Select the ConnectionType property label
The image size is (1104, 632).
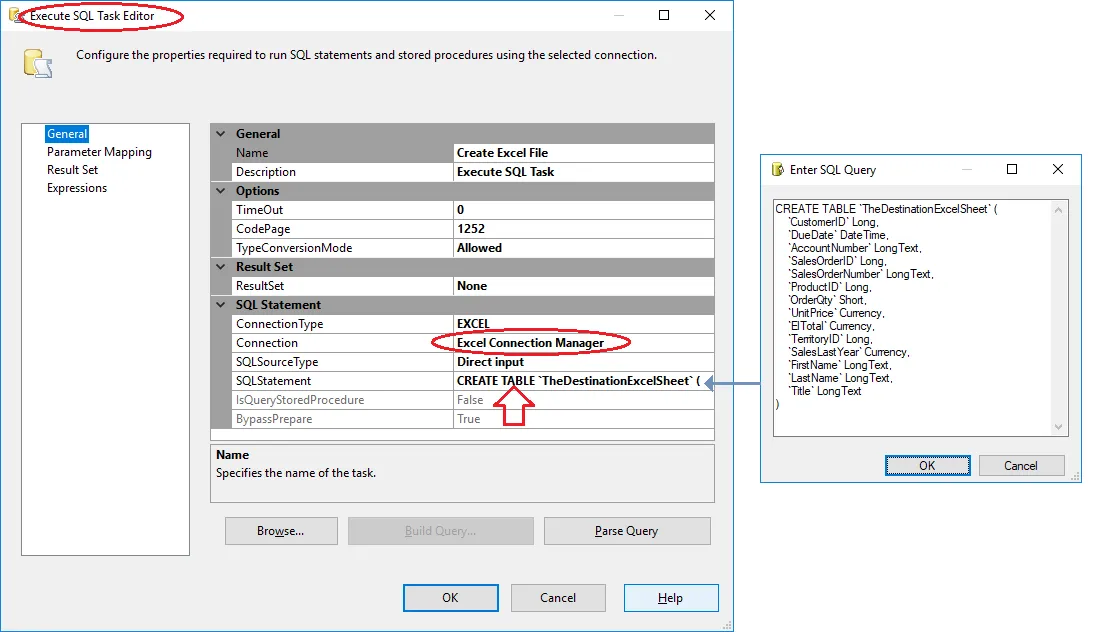(280, 324)
